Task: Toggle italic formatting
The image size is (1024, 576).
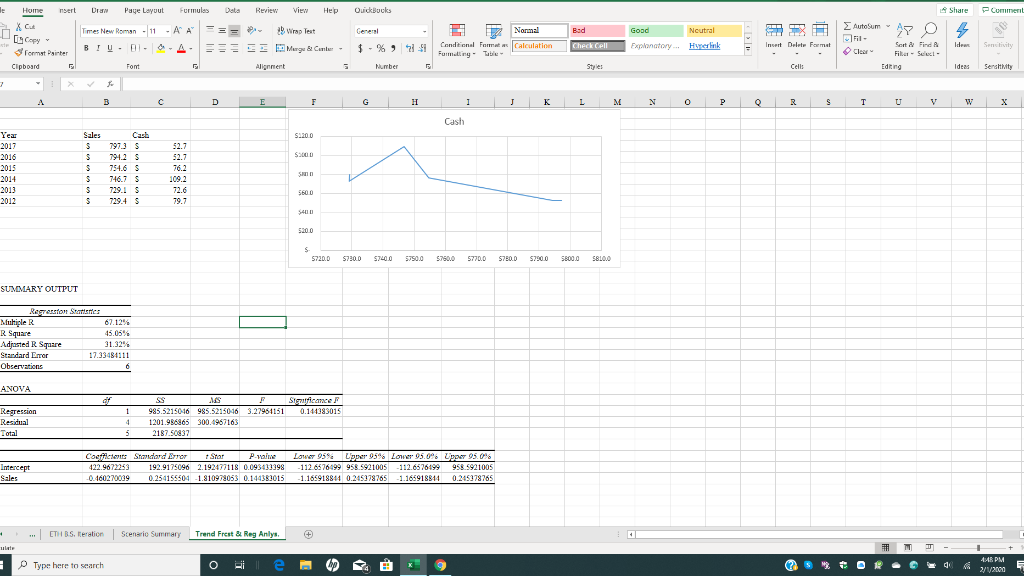Action: click(x=97, y=48)
